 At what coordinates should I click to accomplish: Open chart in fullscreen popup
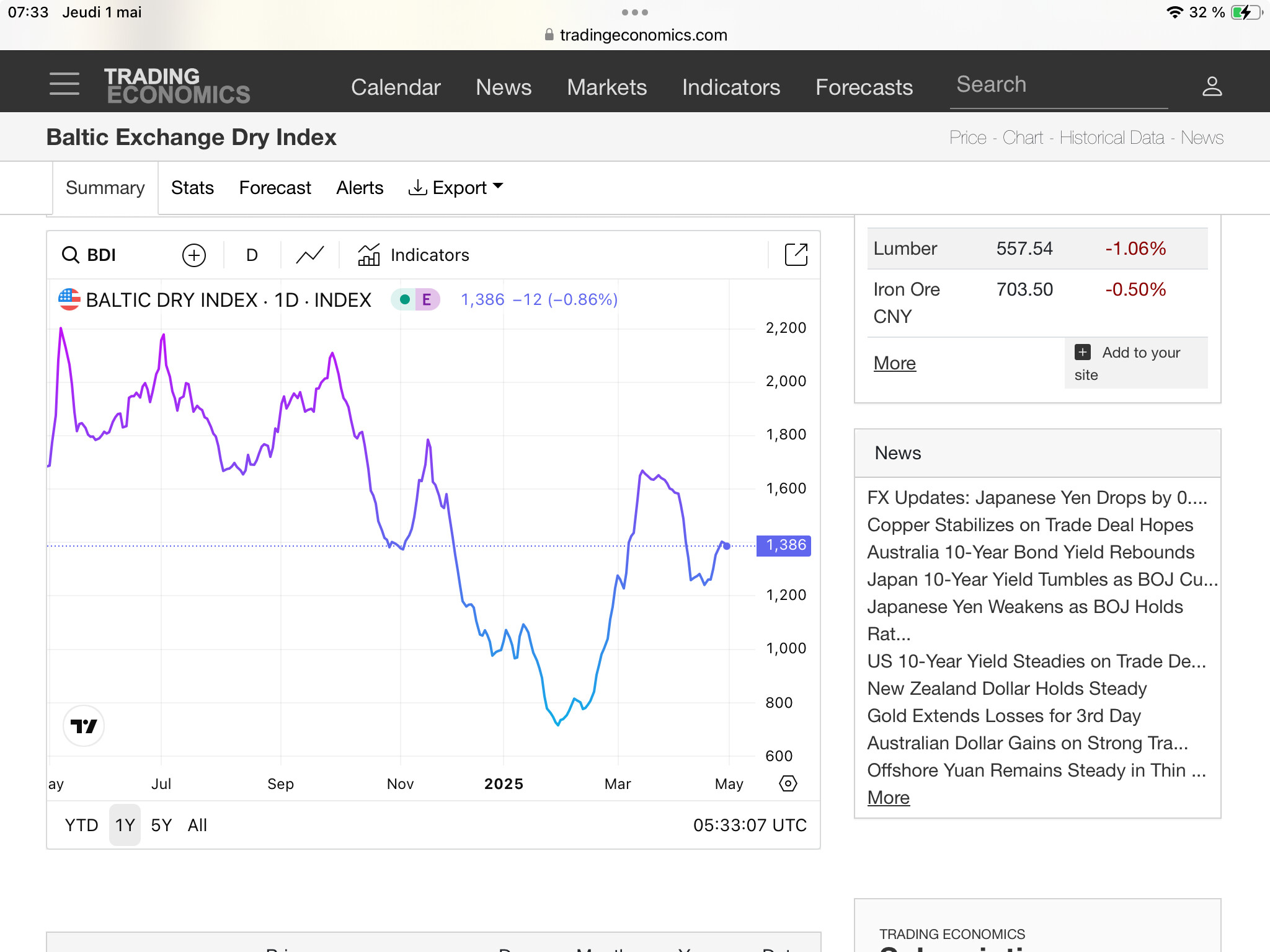click(796, 255)
